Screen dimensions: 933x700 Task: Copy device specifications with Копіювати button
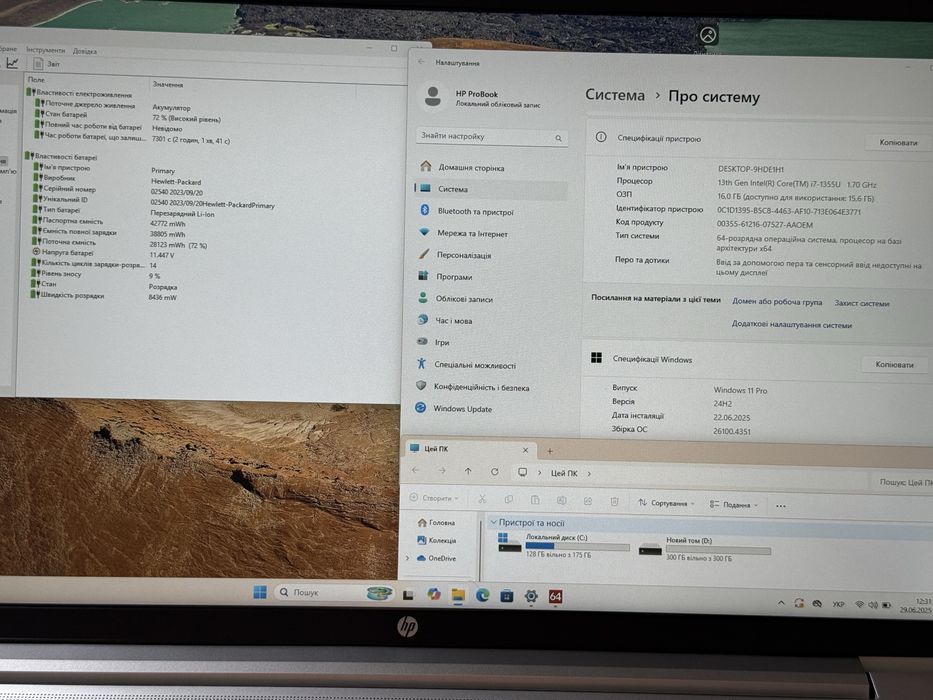[898, 142]
